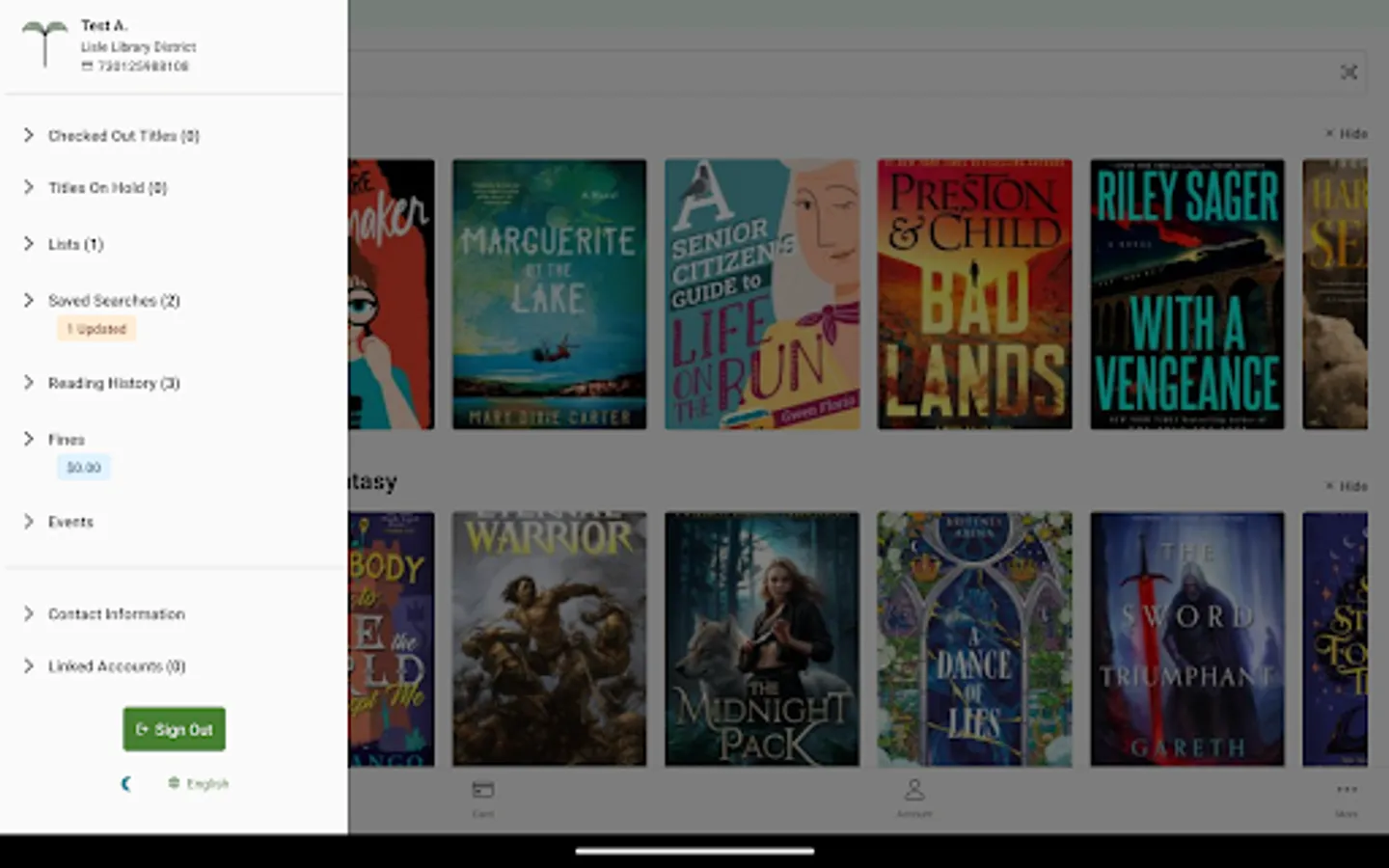The width and height of the screenshot is (1389, 868).
Task: Click the globe icon beside English
Action: (175, 783)
